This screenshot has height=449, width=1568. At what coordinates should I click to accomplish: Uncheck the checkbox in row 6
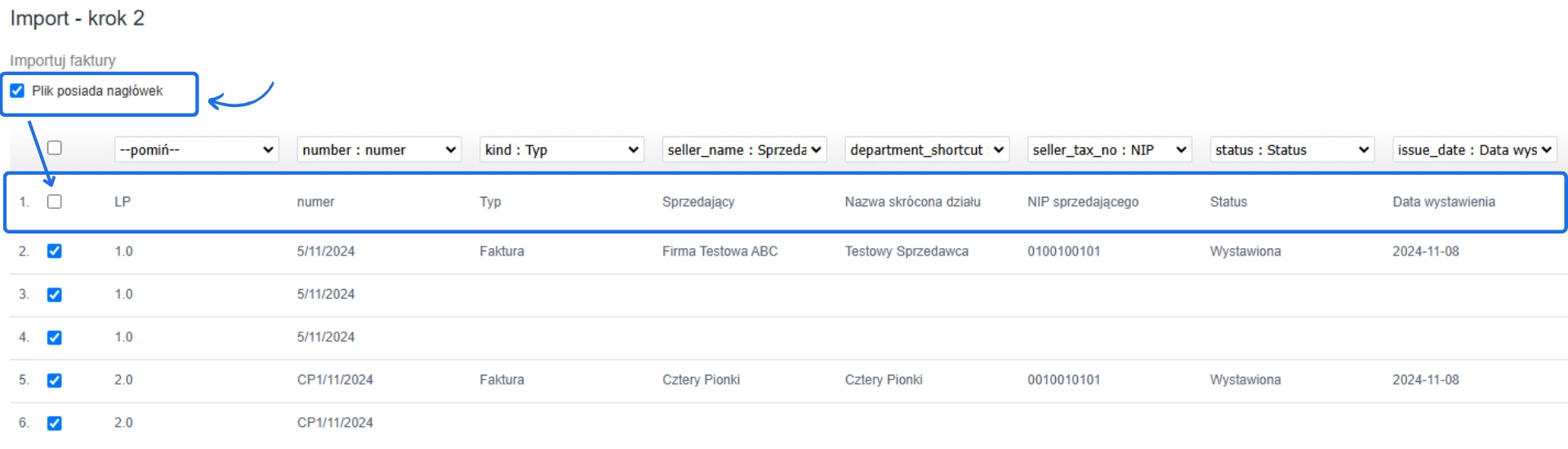(55, 423)
